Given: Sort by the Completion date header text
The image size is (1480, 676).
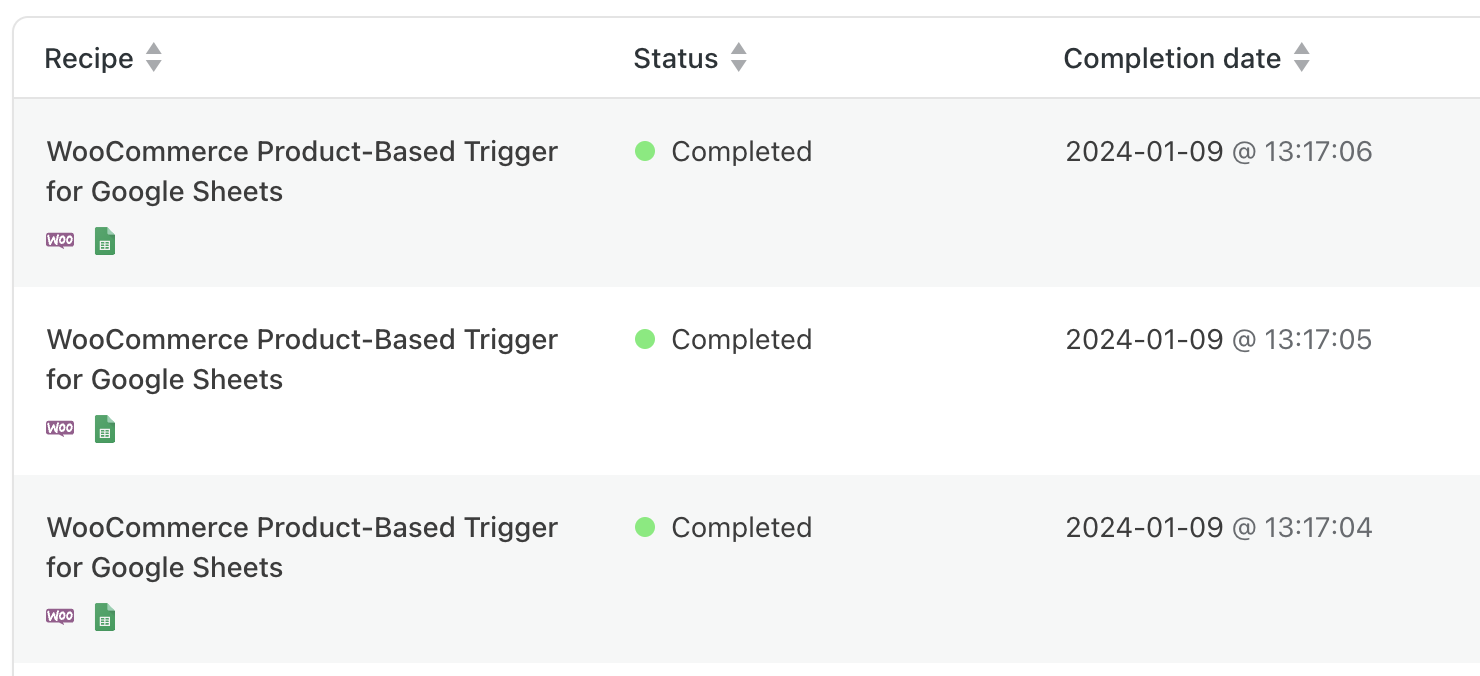Looking at the screenshot, I should (1171, 59).
